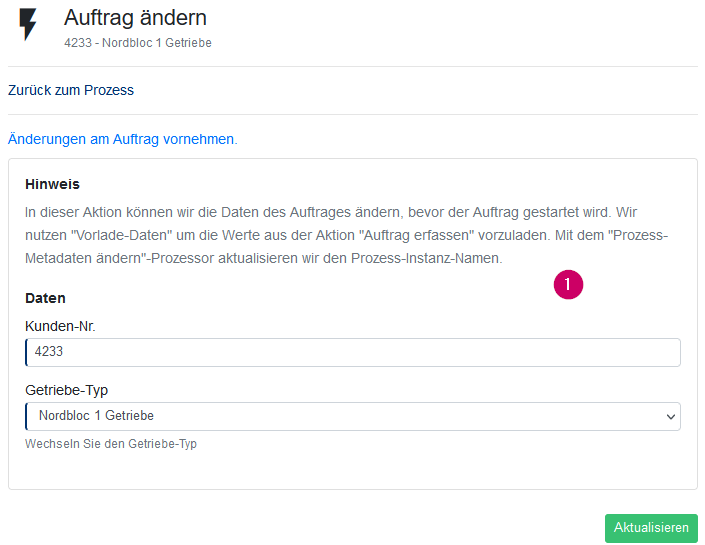Viewport: 705px width, 545px height.
Task: Click the word Prozess-Instanz-Namen in hint text
Action: [x=426, y=258]
